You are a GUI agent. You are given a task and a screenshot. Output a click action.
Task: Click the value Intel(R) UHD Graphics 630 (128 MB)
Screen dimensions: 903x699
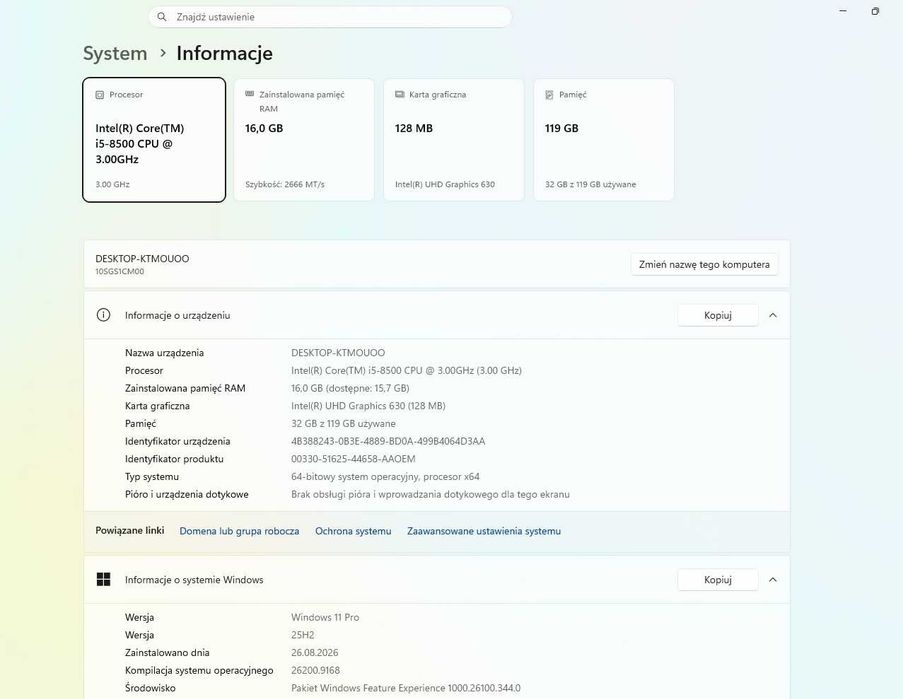368,405
